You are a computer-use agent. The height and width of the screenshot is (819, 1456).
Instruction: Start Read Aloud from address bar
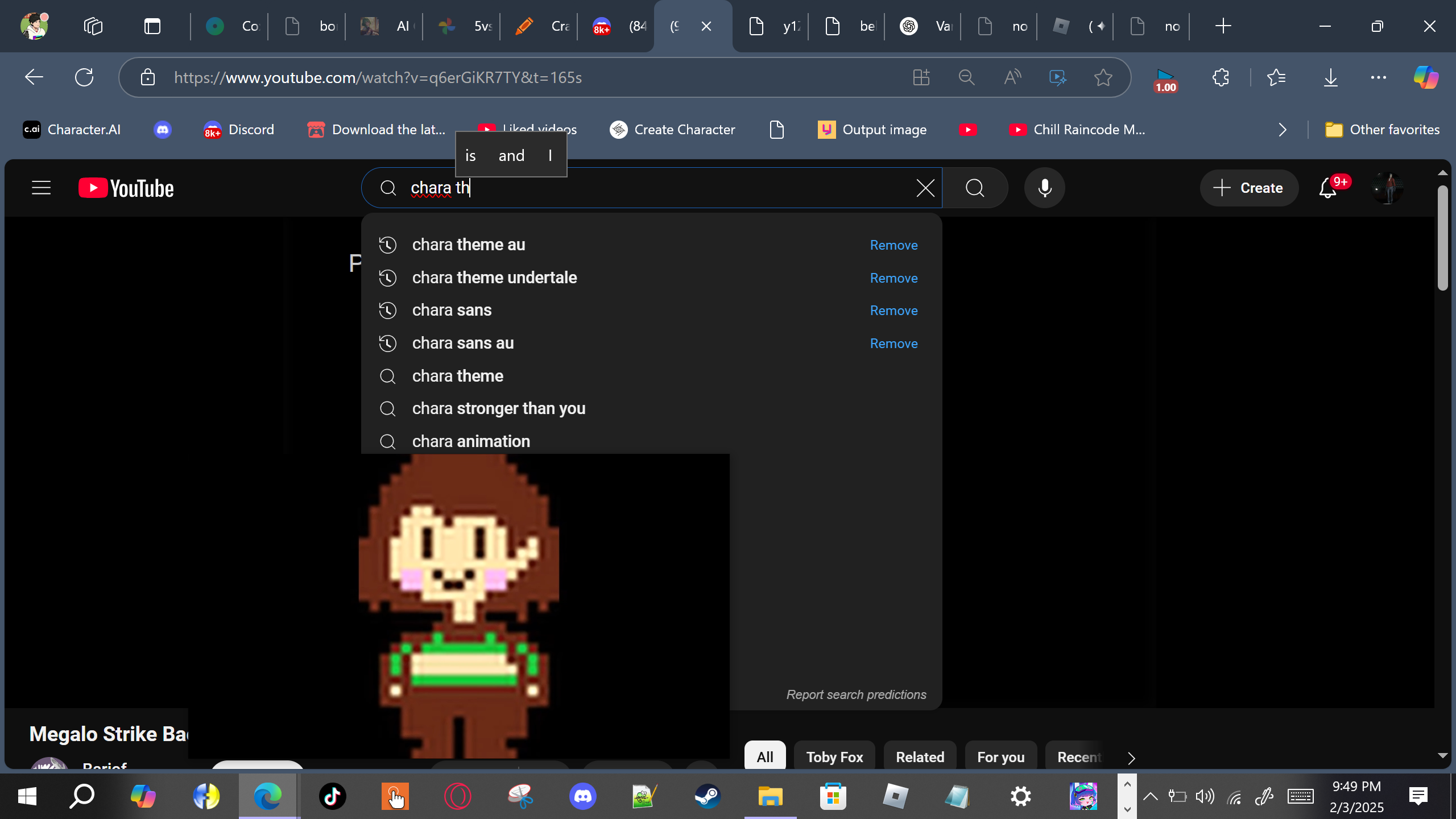pyautogui.click(x=1012, y=77)
